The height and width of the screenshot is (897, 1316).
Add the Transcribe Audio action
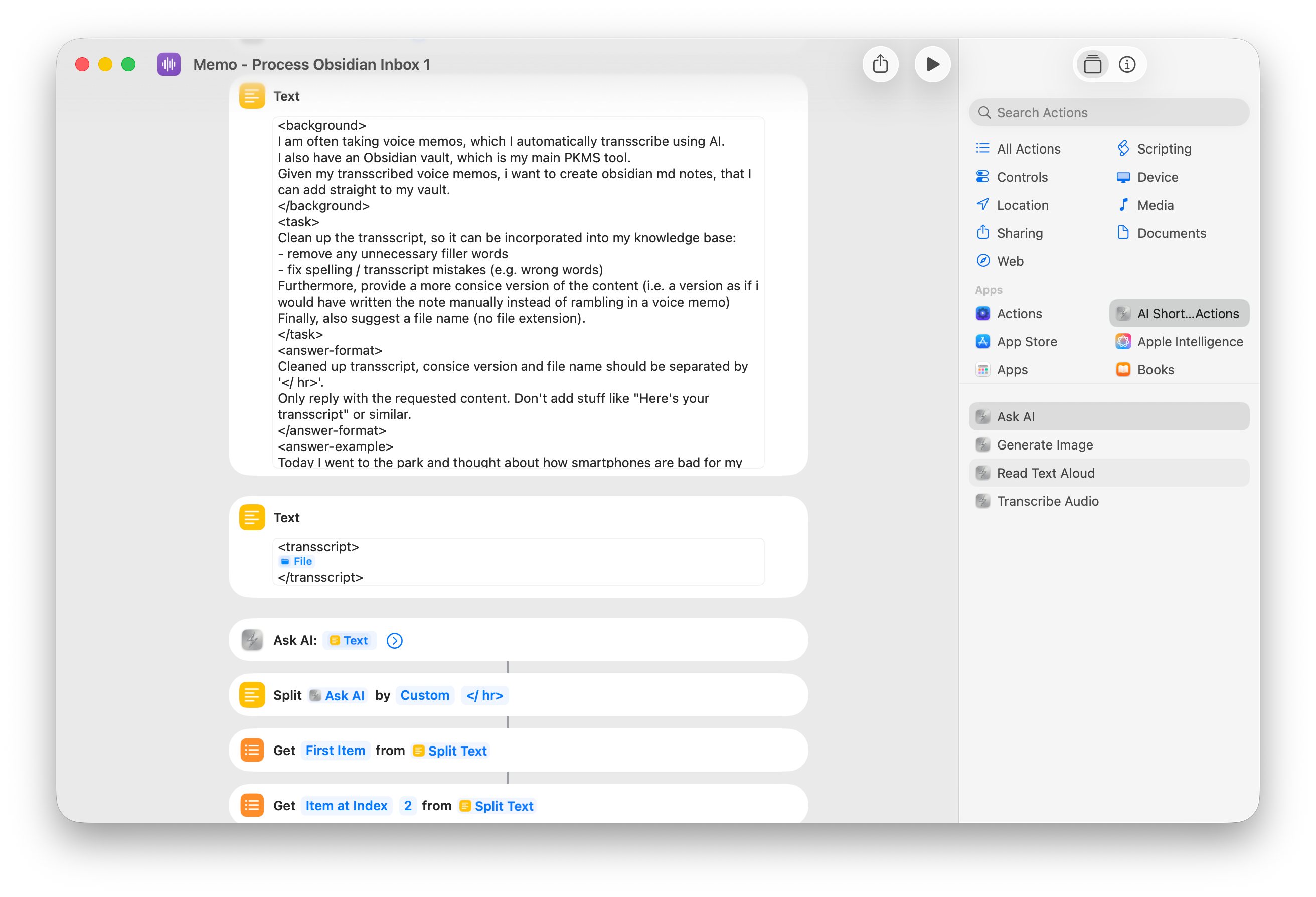1047,501
